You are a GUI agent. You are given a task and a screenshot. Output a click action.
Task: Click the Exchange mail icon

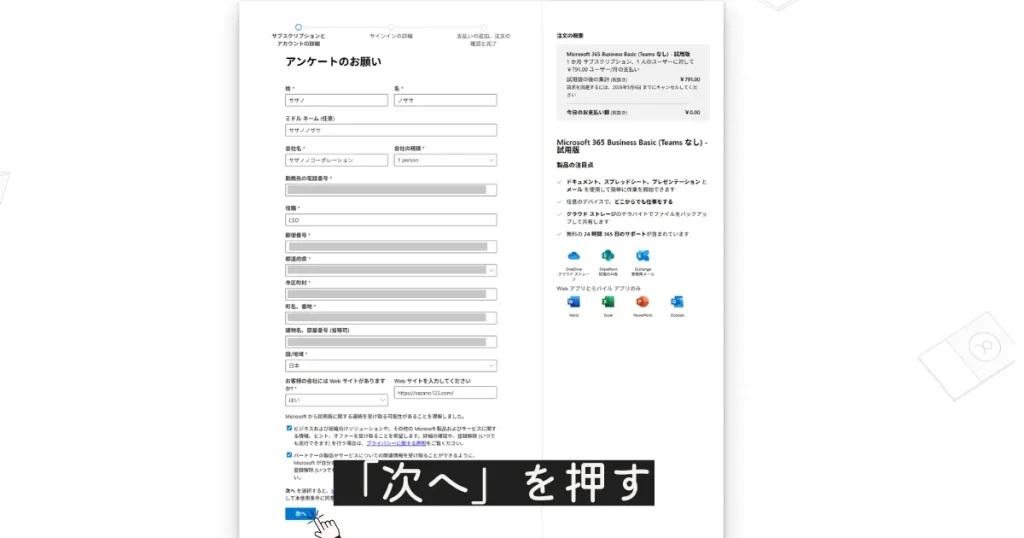[642, 257]
